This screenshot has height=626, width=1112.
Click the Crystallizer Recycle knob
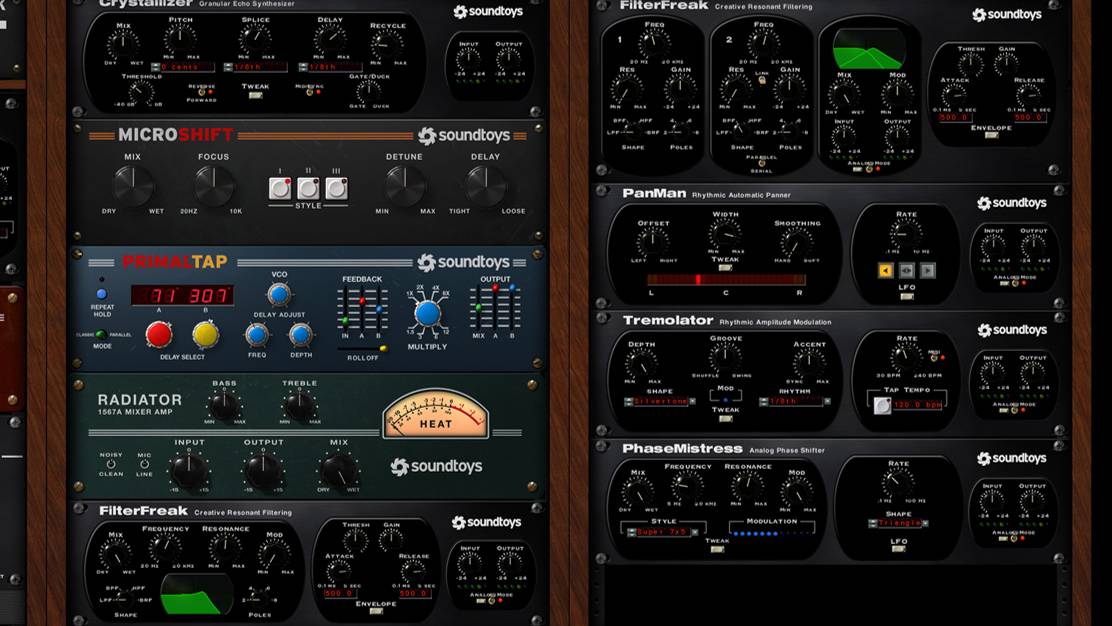(x=387, y=45)
